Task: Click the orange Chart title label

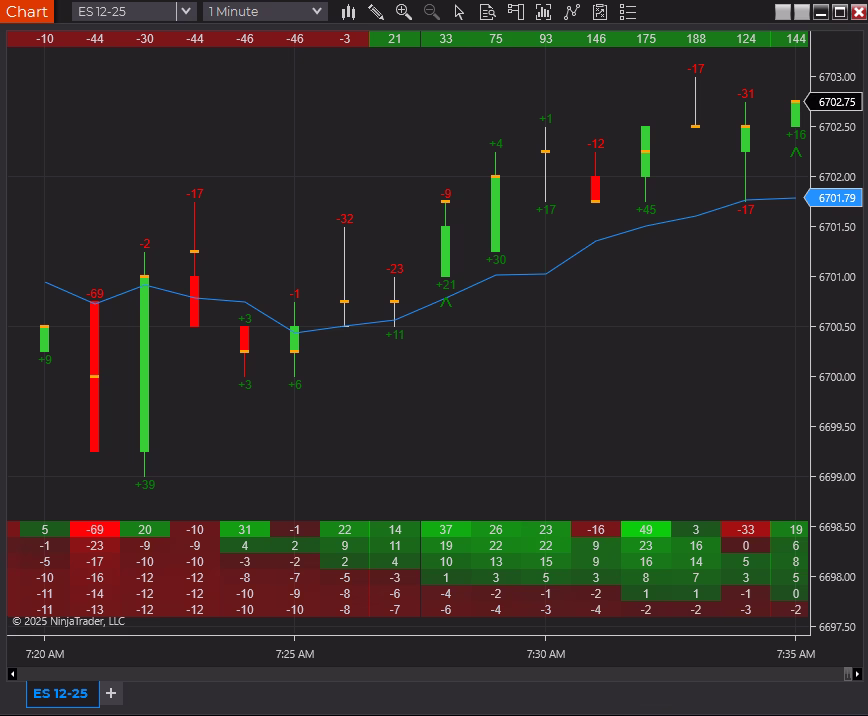Action: click(x=27, y=12)
